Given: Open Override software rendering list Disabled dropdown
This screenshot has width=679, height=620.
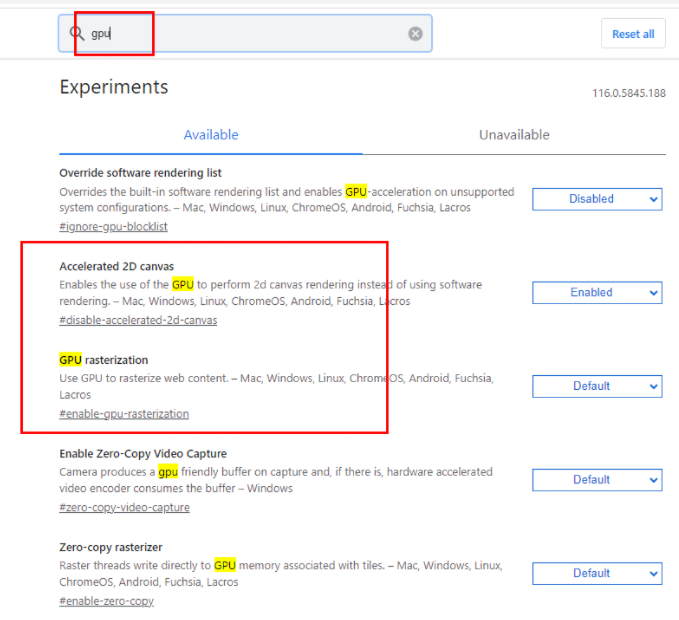Looking at the screenshot, I should pos(597,199).
